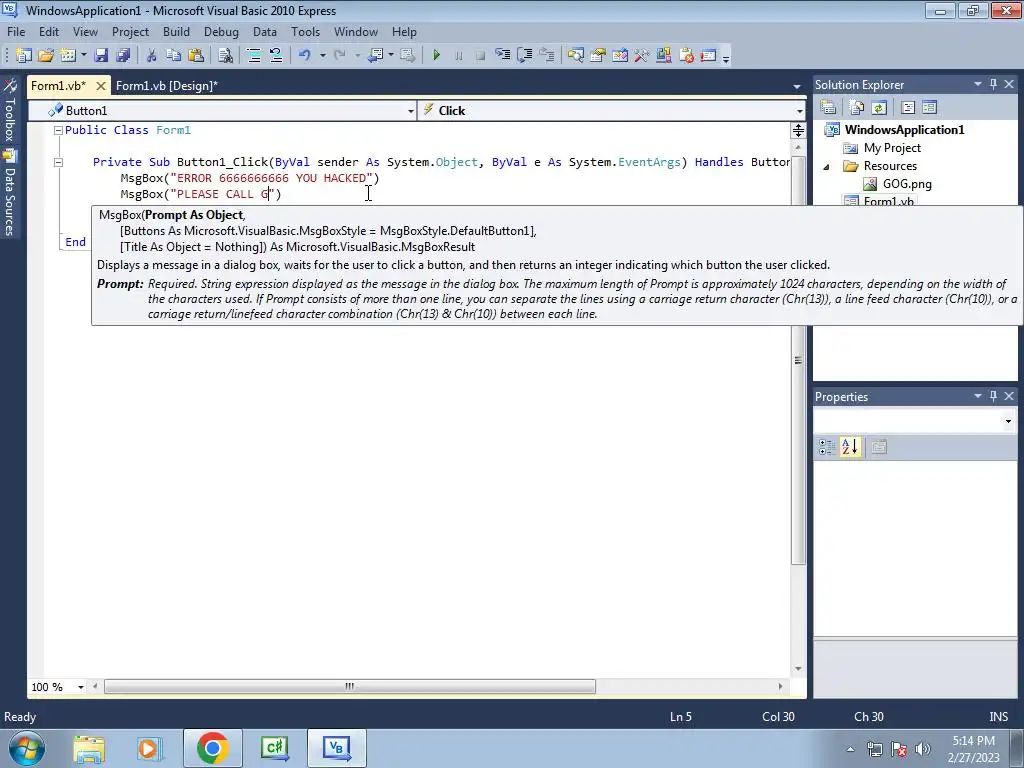This screenshot has width=1024, height=768.
Task: Sort properties alphabetically with A-Z icon
Action: click(x=850, y=447)
